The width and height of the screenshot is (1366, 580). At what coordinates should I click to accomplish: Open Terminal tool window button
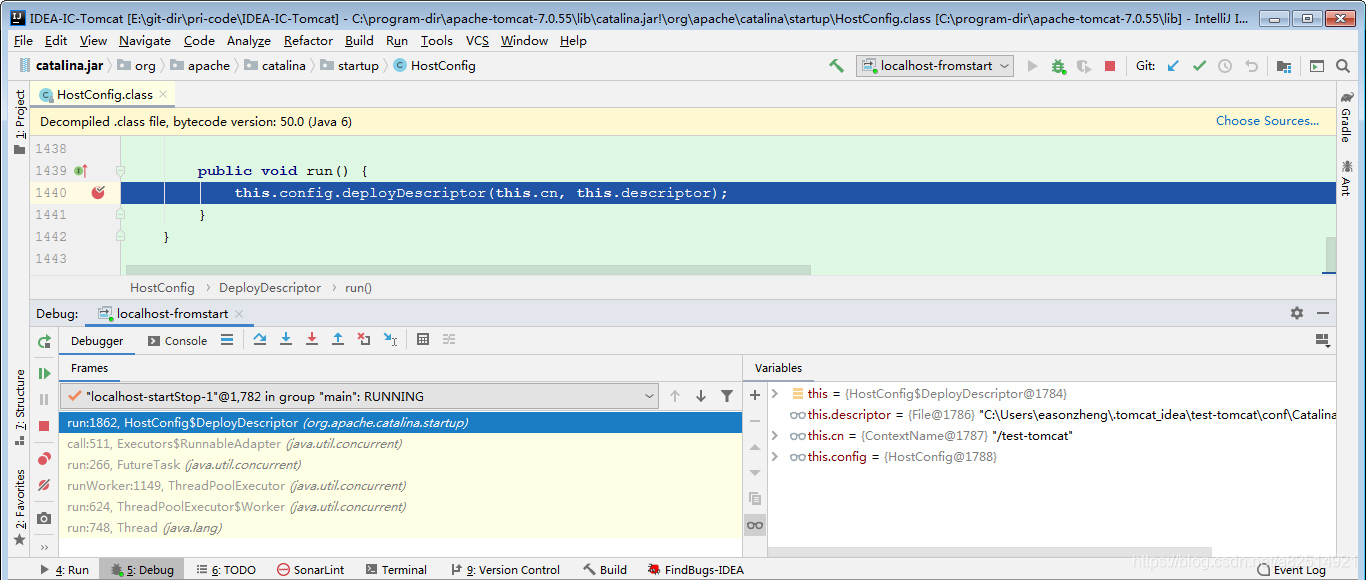395,570
